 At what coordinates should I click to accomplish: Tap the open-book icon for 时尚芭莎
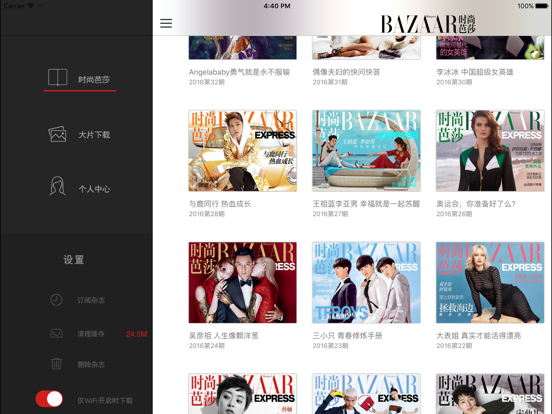(57, 77)
